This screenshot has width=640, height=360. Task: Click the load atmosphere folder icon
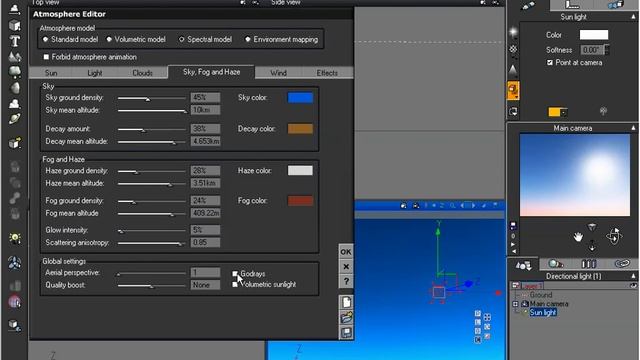point(346,317)
